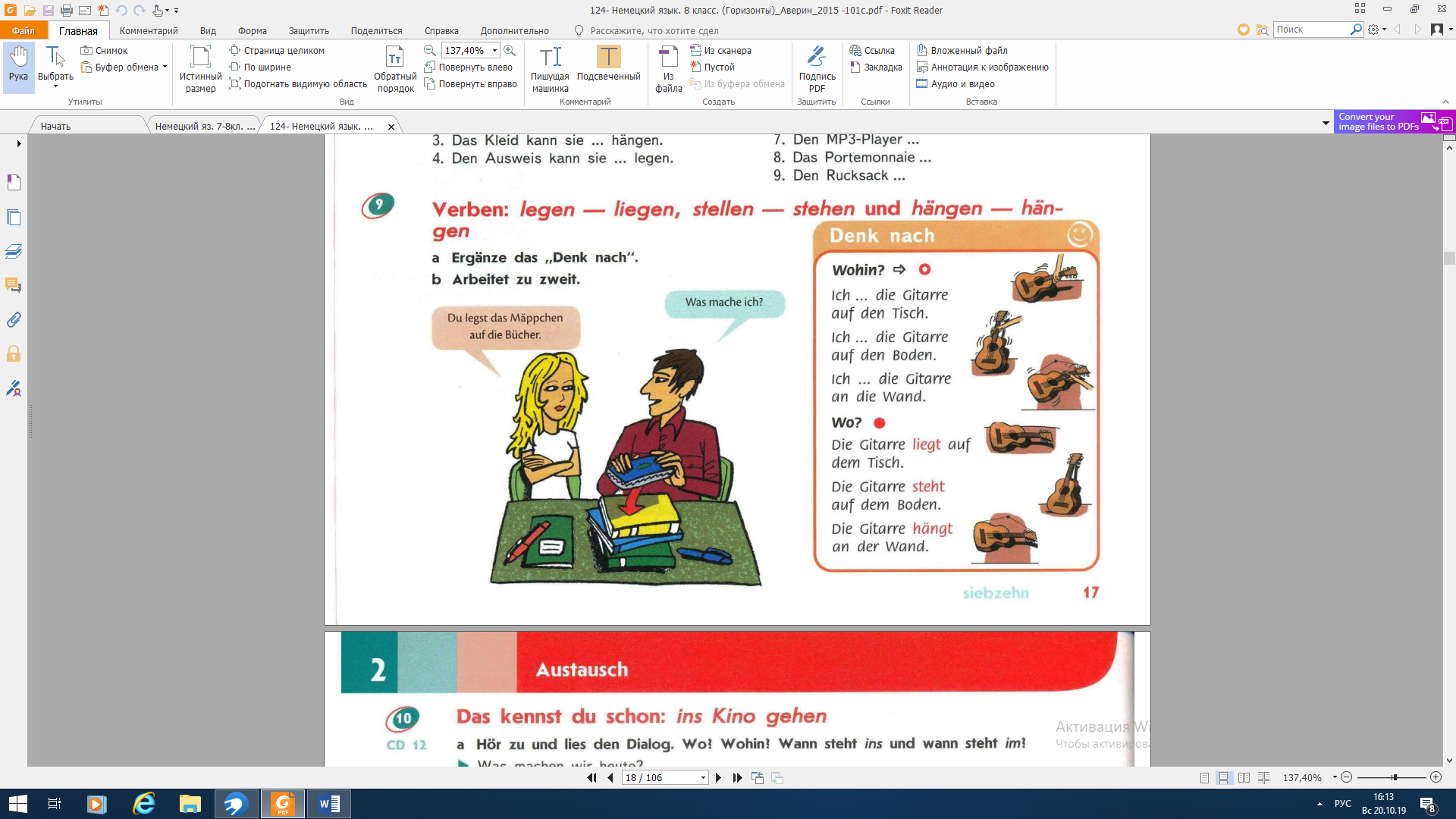
Task: Choose По ширине fit width view
Action: (260, 67)
